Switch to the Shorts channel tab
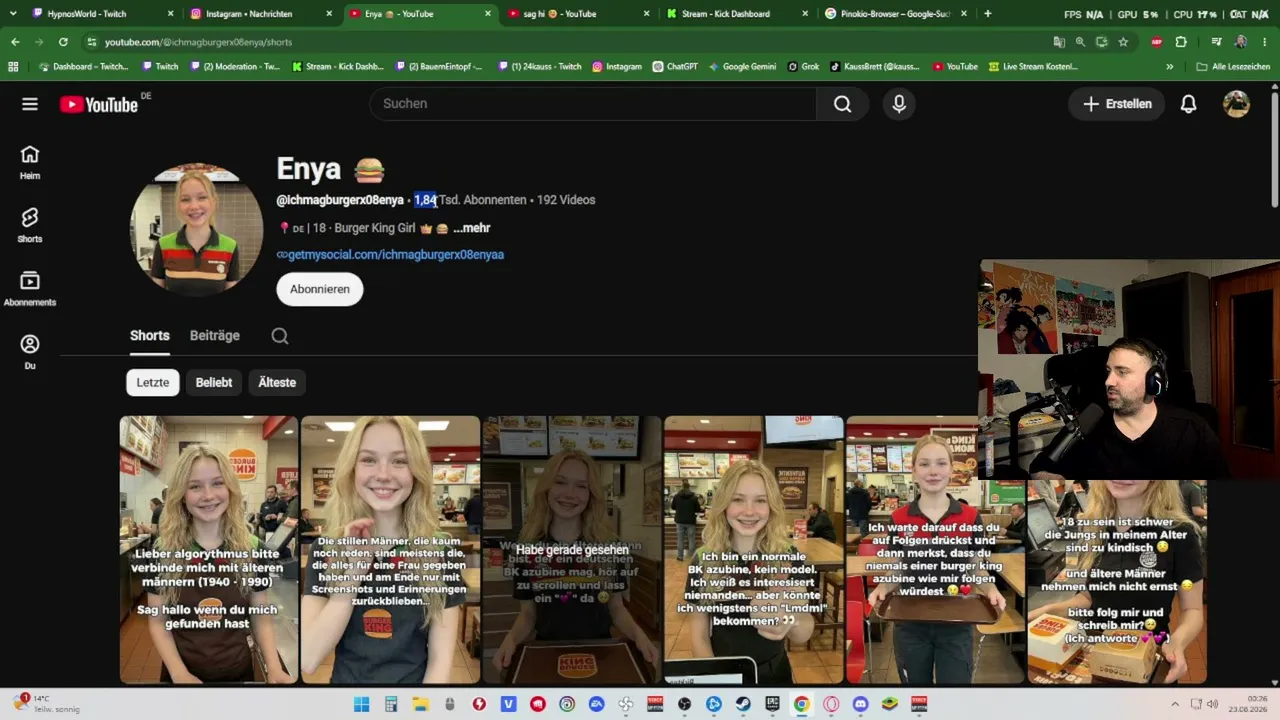Screen dimensions: 1280x720 pos(150,336)
